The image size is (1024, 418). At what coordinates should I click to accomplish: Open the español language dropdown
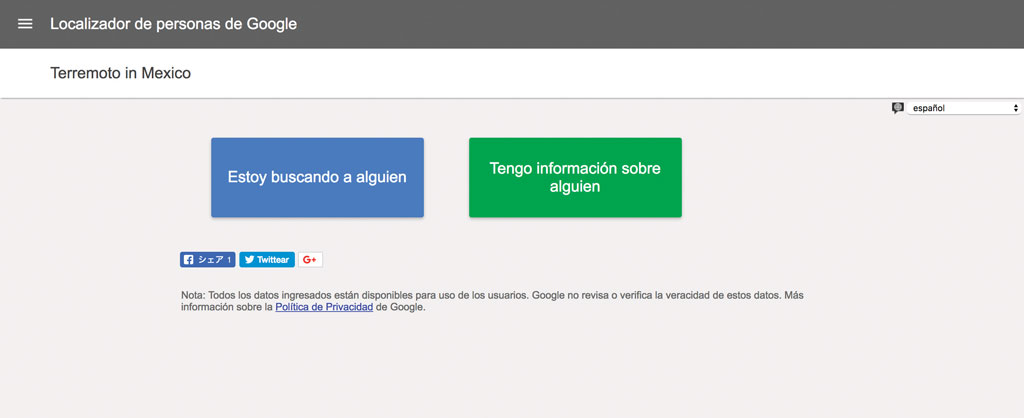click(963, 108)
